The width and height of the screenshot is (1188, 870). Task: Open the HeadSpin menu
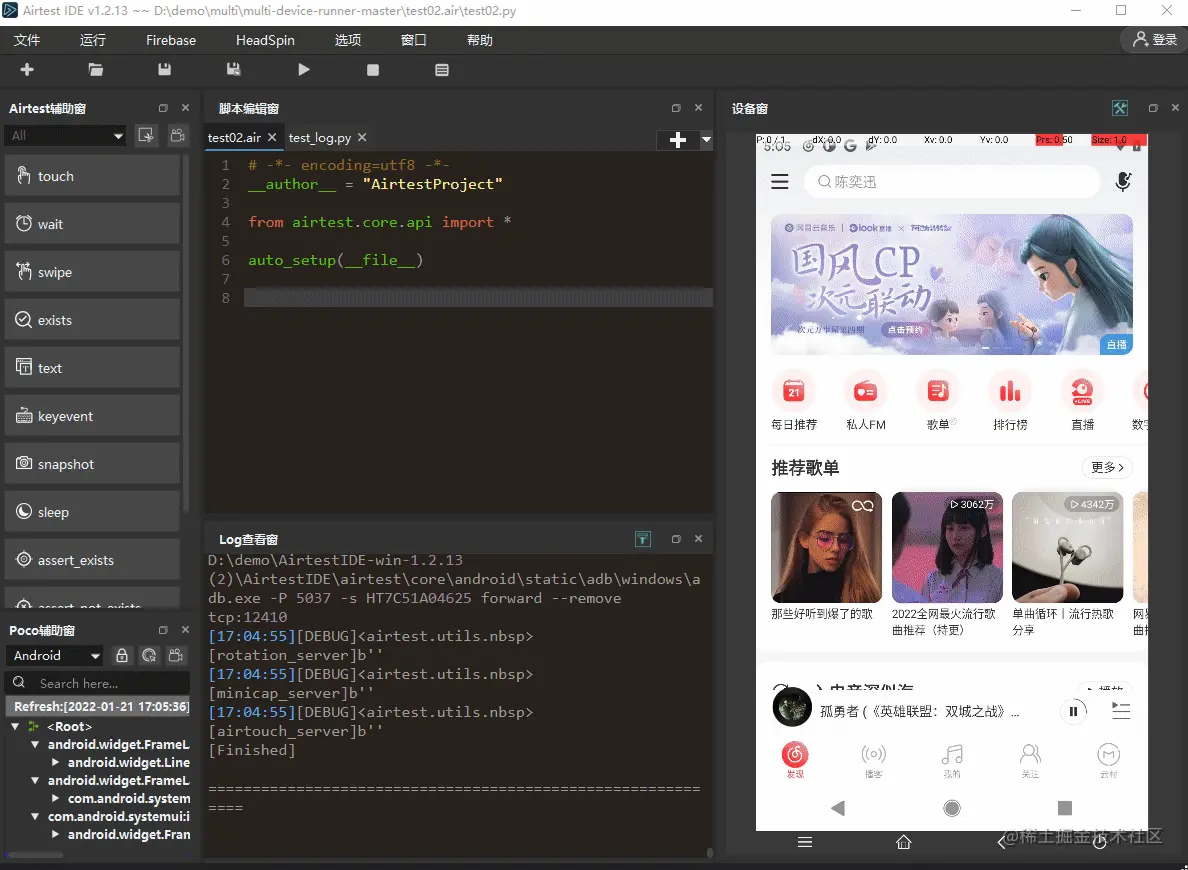coord(265,40)
